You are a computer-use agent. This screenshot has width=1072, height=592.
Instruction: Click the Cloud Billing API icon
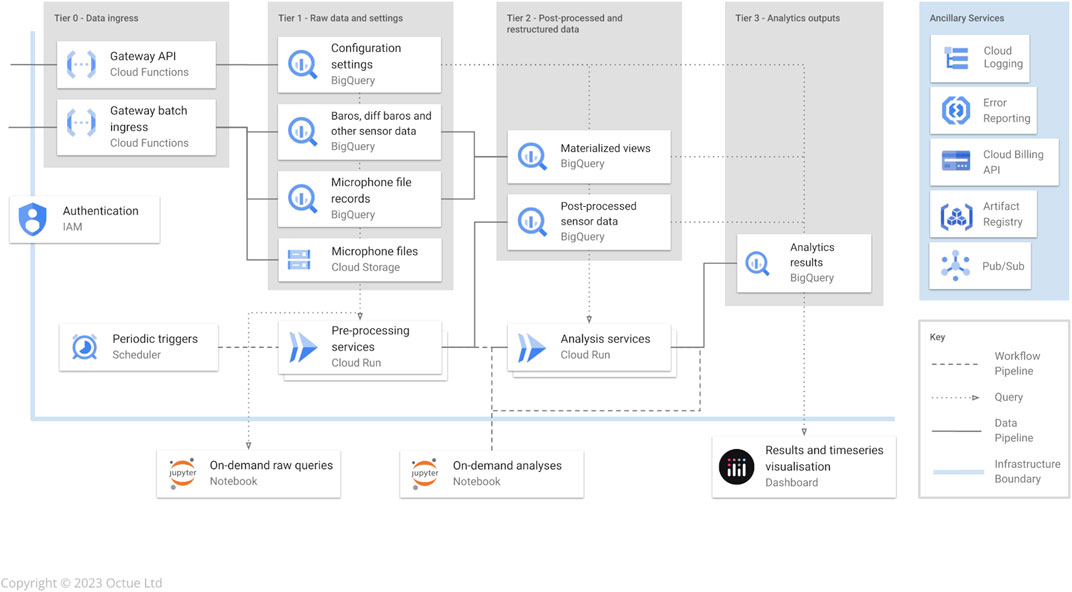pos(956,161)
